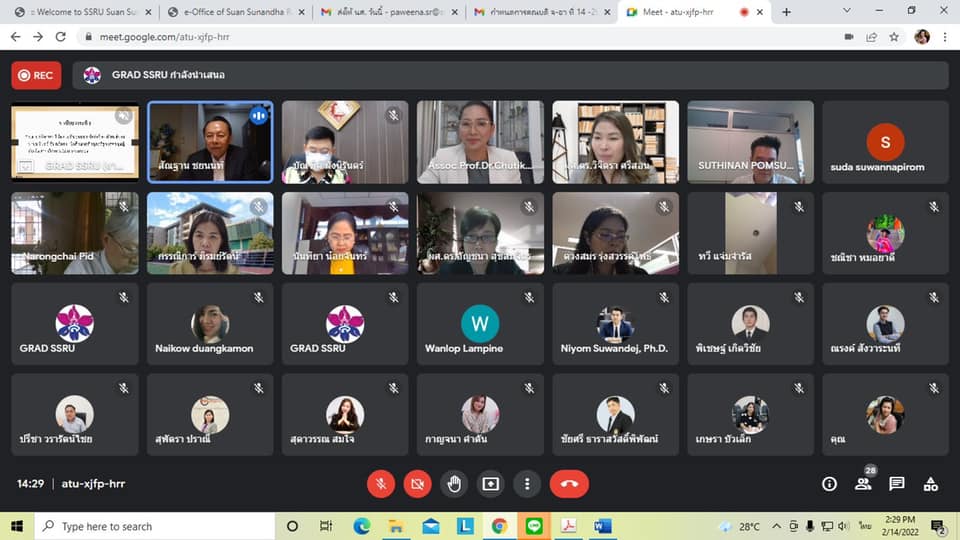Viewport: 960px width, 540px height.
Task: Click the red REC recording indicator
Action: pos(36,75)
